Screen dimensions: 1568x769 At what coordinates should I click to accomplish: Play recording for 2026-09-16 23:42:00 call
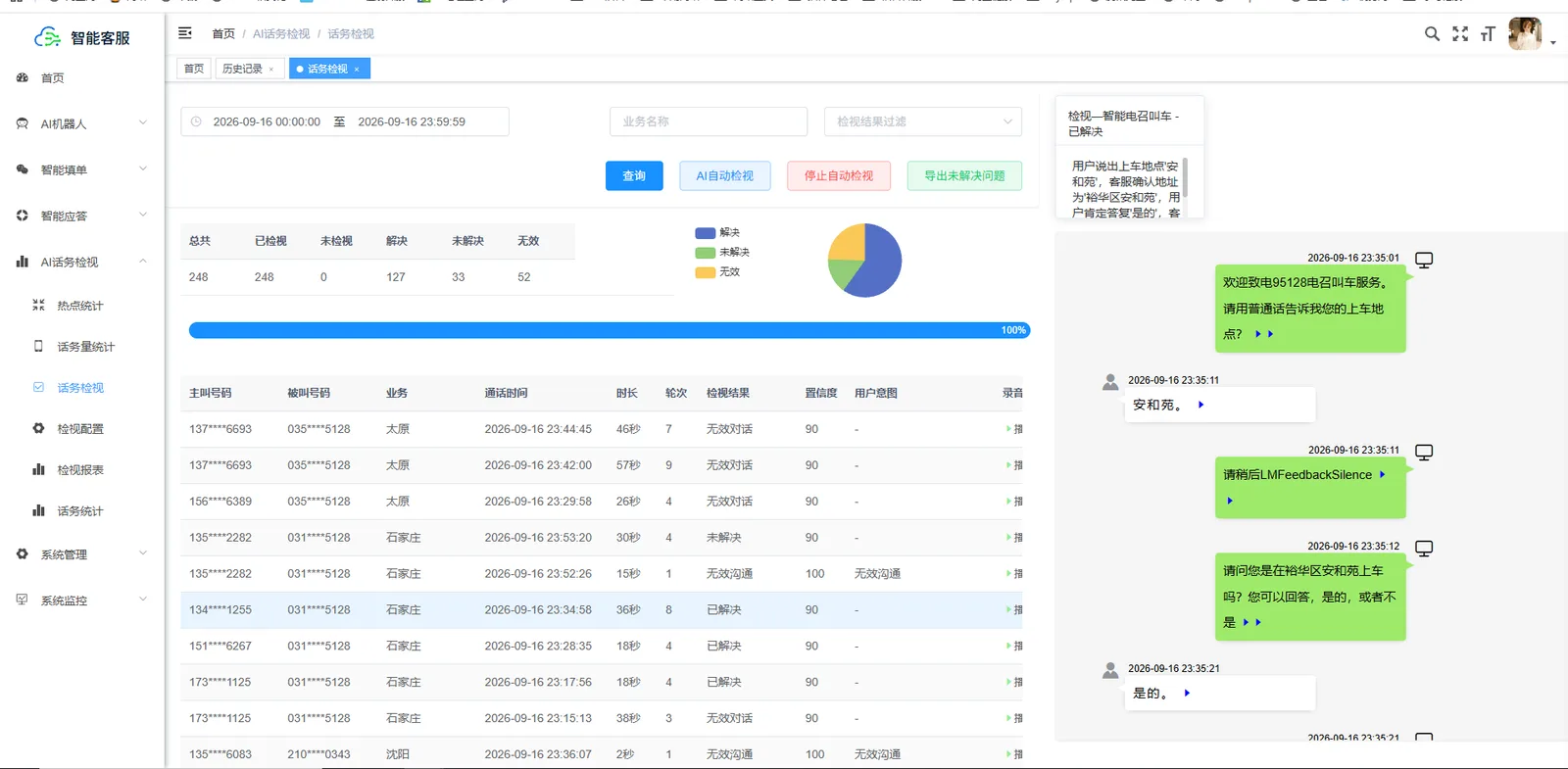(x=1014, y=465)
